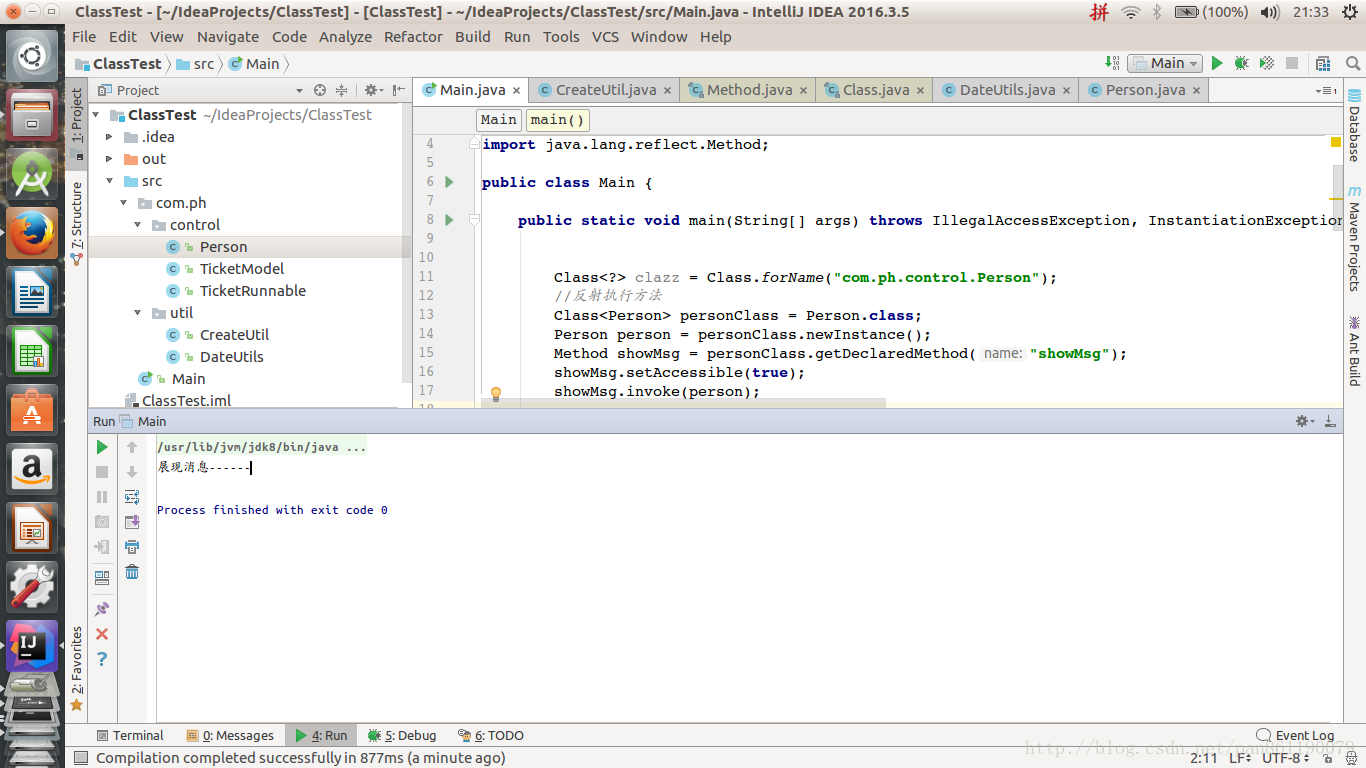Open 6: TODO tool window

pos(491,735)
